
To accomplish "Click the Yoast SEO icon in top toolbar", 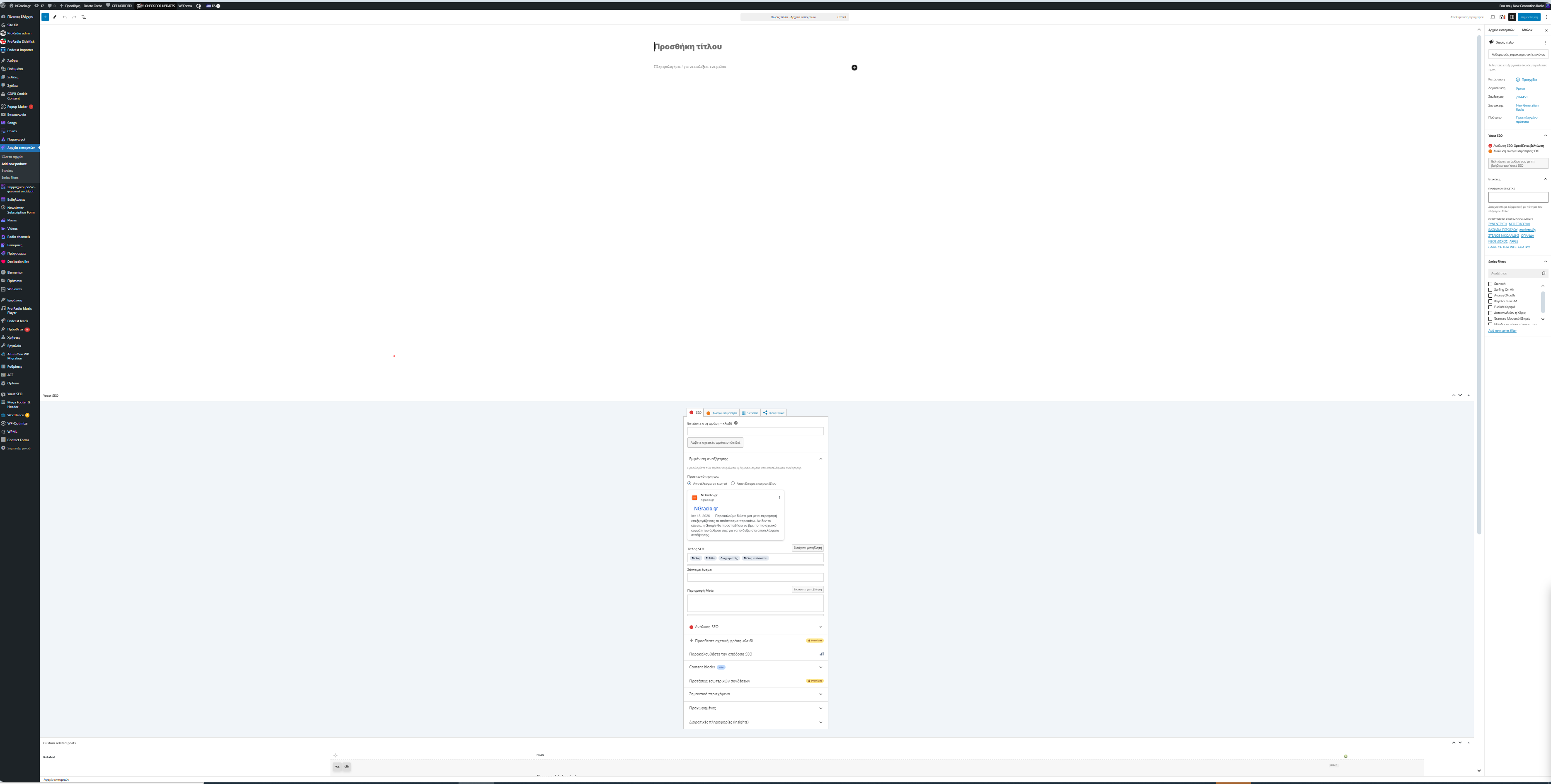I will pyautogui.click(x=1502, y=17).
